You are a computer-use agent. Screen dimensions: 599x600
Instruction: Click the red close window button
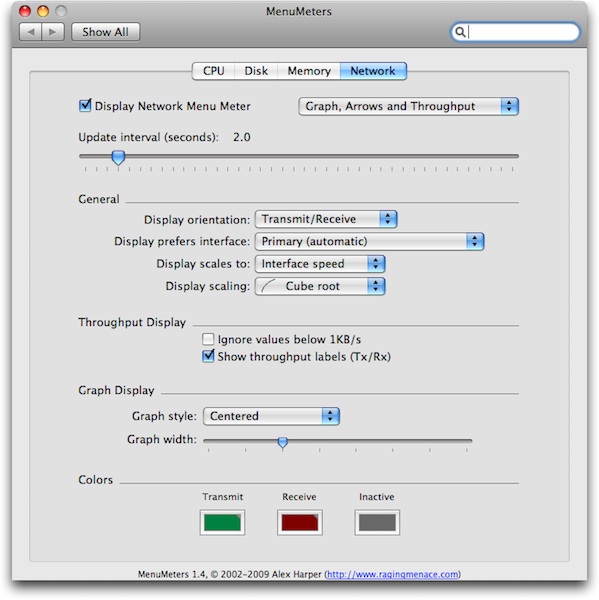pyautogui.click(x=25, y=11)
